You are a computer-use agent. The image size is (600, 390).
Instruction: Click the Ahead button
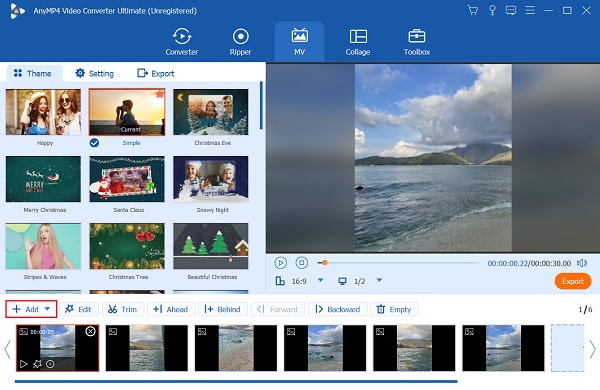coord(171,309)
